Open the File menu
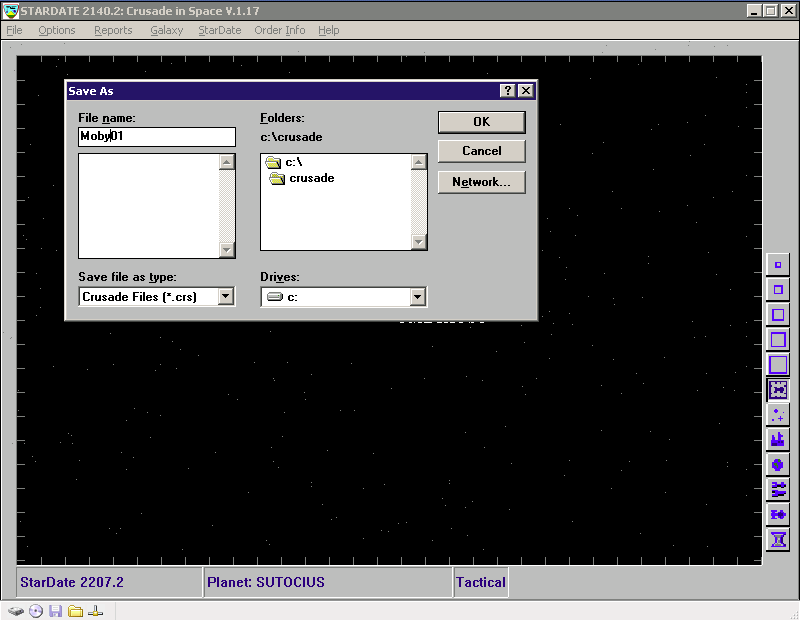The height and width of the screenshot is (621, 800). (14, 30)
